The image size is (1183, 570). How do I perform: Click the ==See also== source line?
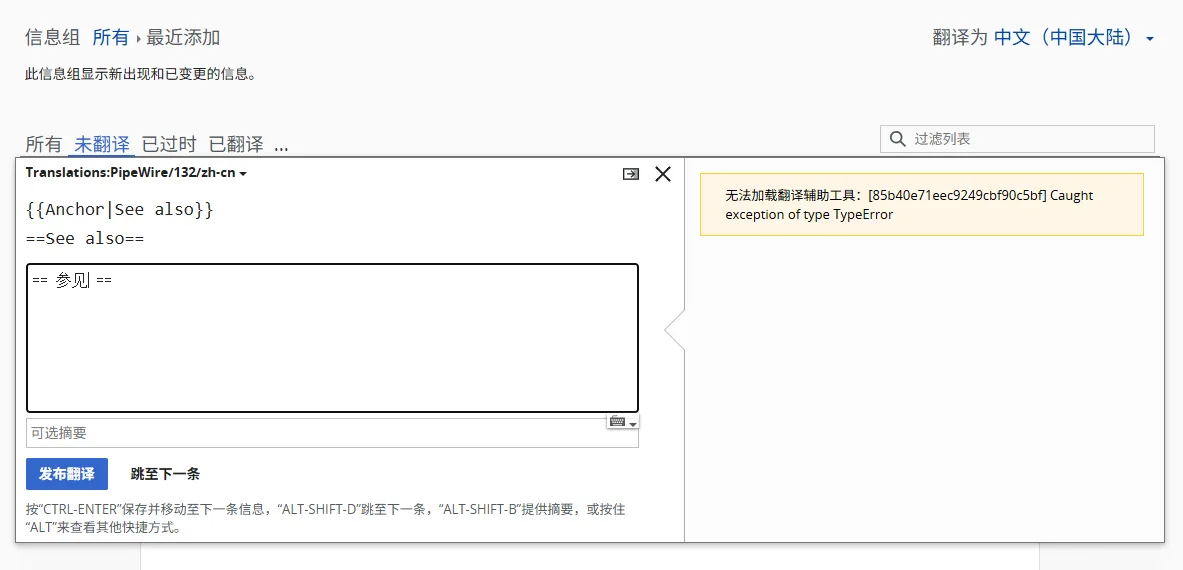pos(84,239)
